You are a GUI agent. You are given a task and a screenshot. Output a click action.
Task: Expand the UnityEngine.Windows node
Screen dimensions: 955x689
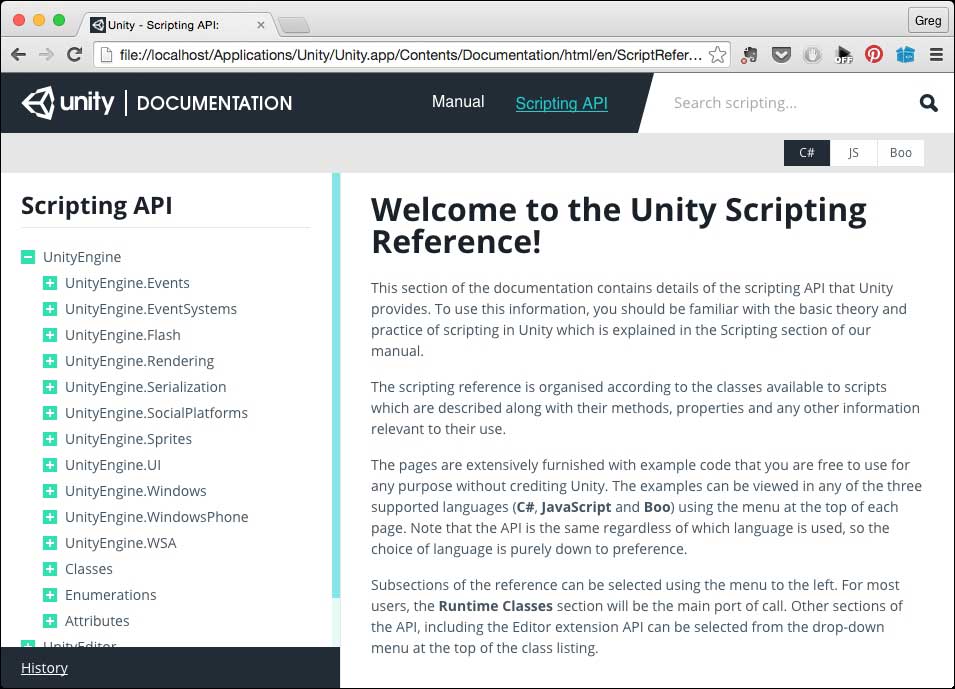(50, 491)
